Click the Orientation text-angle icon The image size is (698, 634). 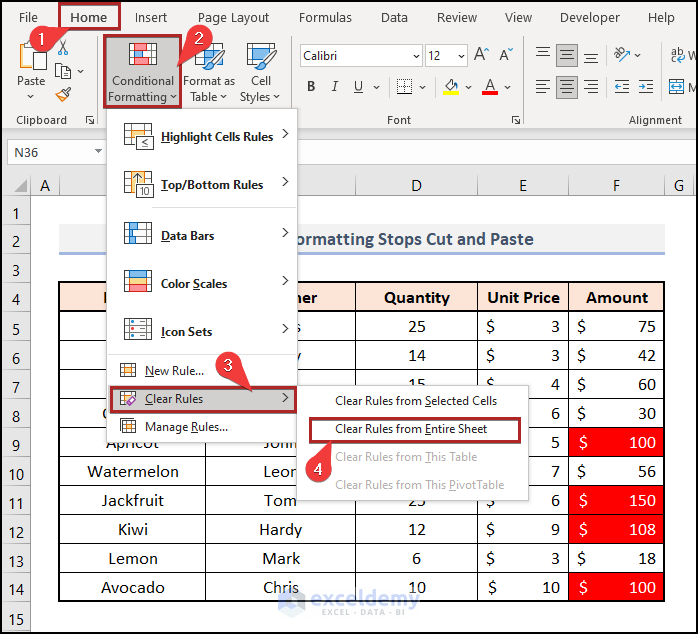coord(622,55)
